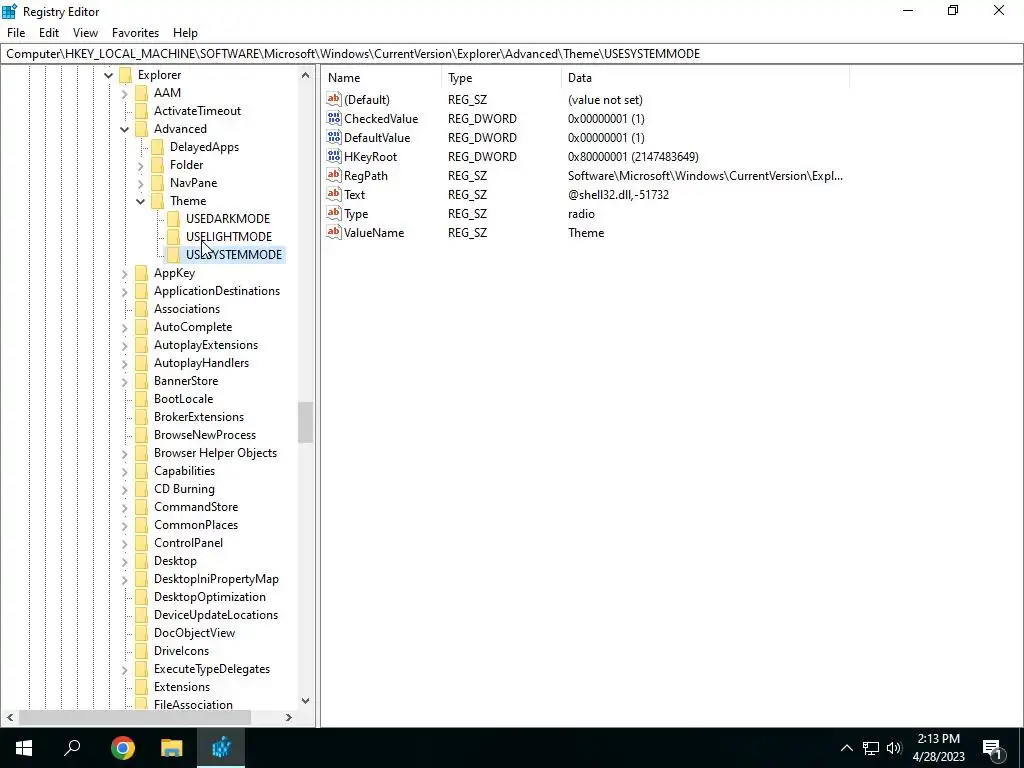Click the Desktop folder icon
The image size is (1024, 768).
pyautogui.click(x=142, y=561)
